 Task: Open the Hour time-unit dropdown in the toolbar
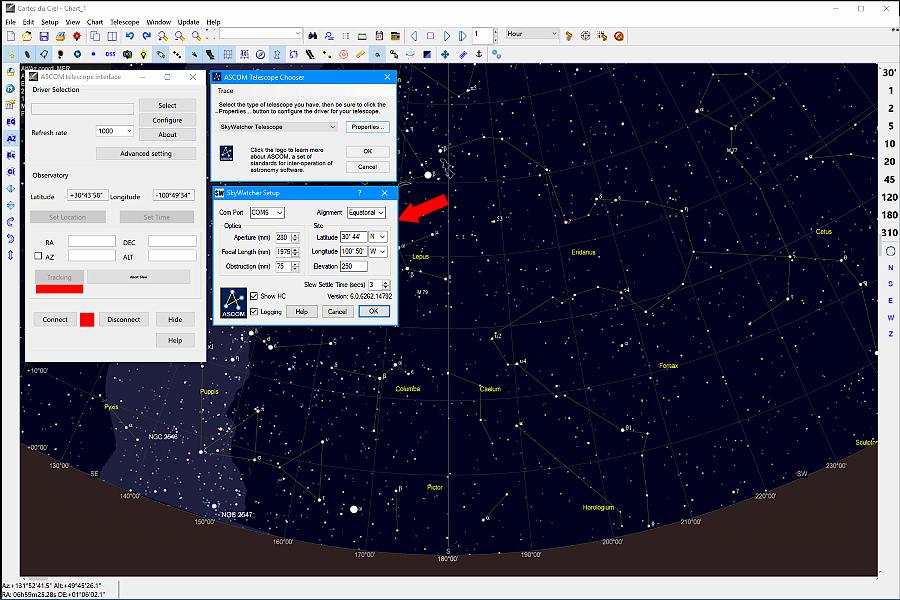pos(532,34)
